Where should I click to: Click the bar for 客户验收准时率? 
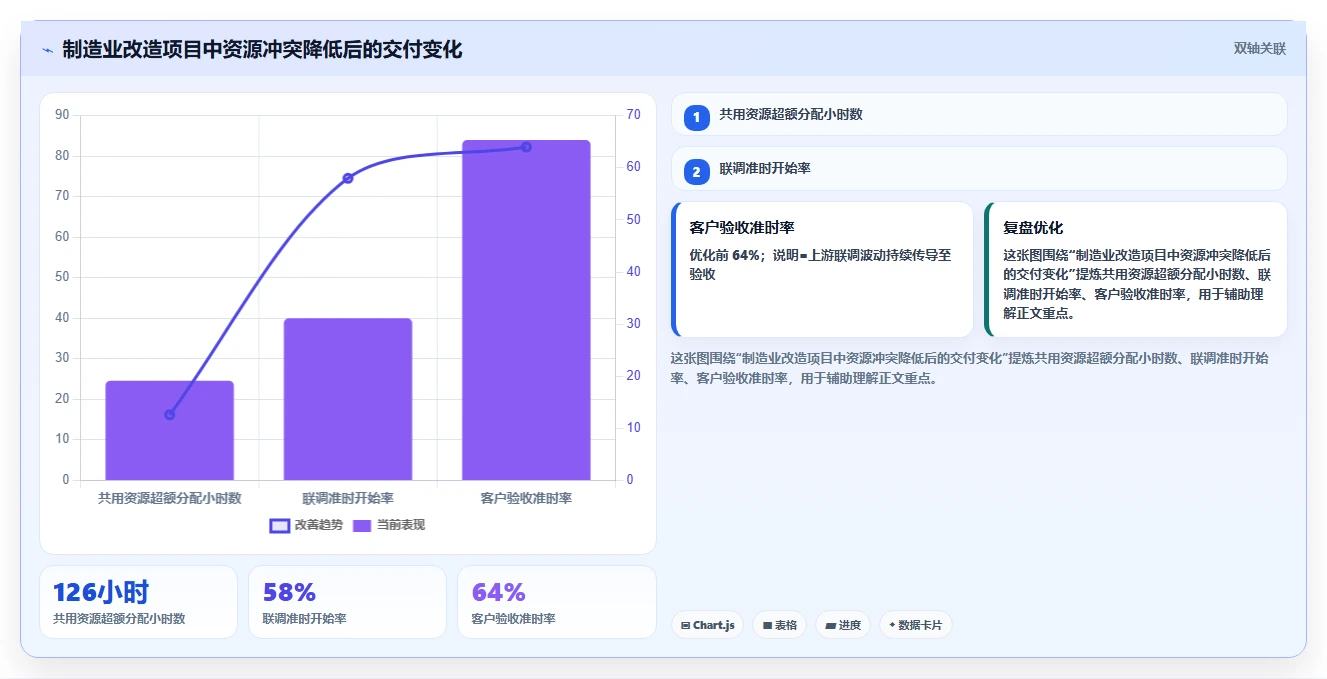526,310
